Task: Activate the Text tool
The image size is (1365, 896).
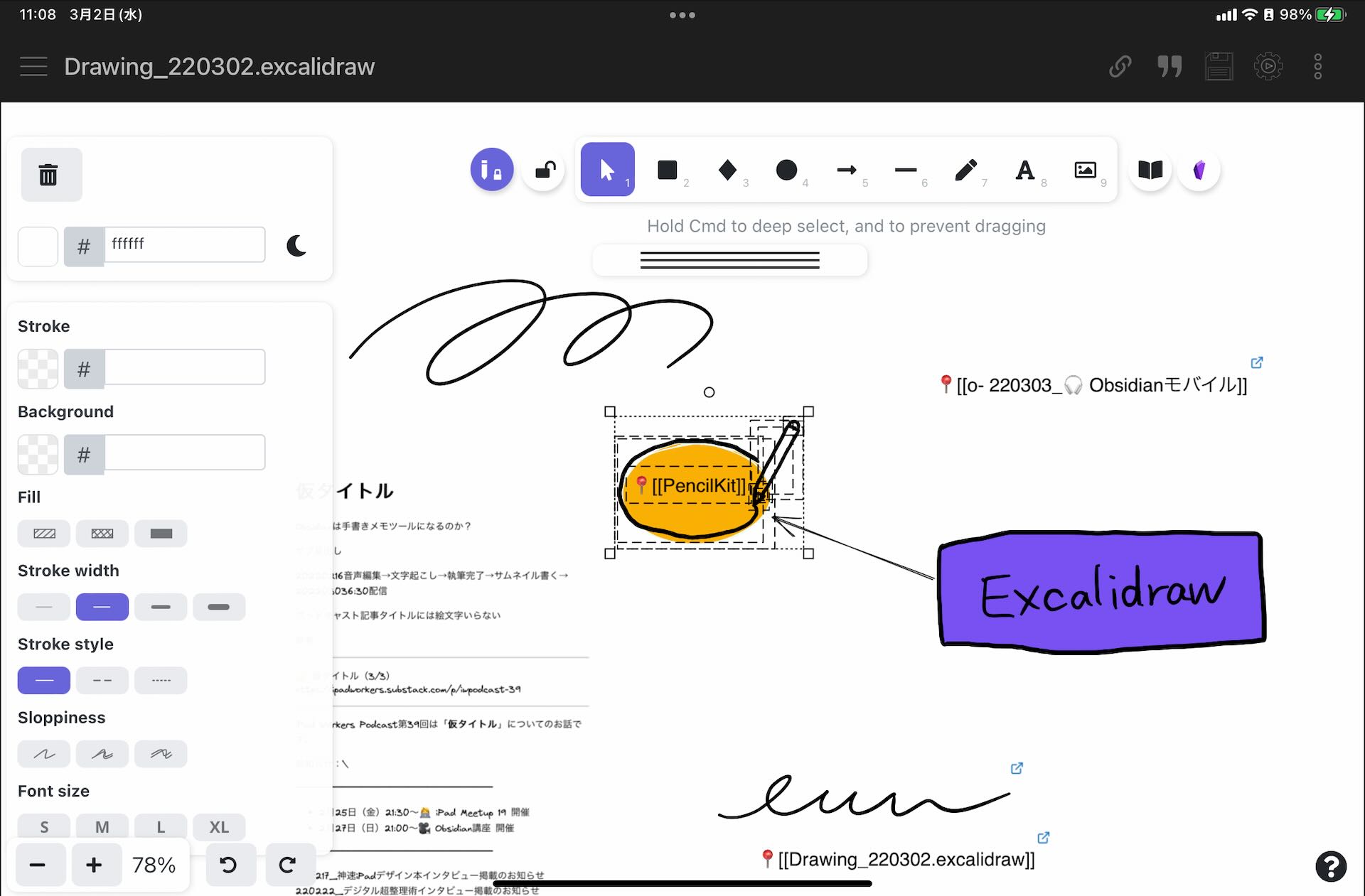Action: [1024, 170]
